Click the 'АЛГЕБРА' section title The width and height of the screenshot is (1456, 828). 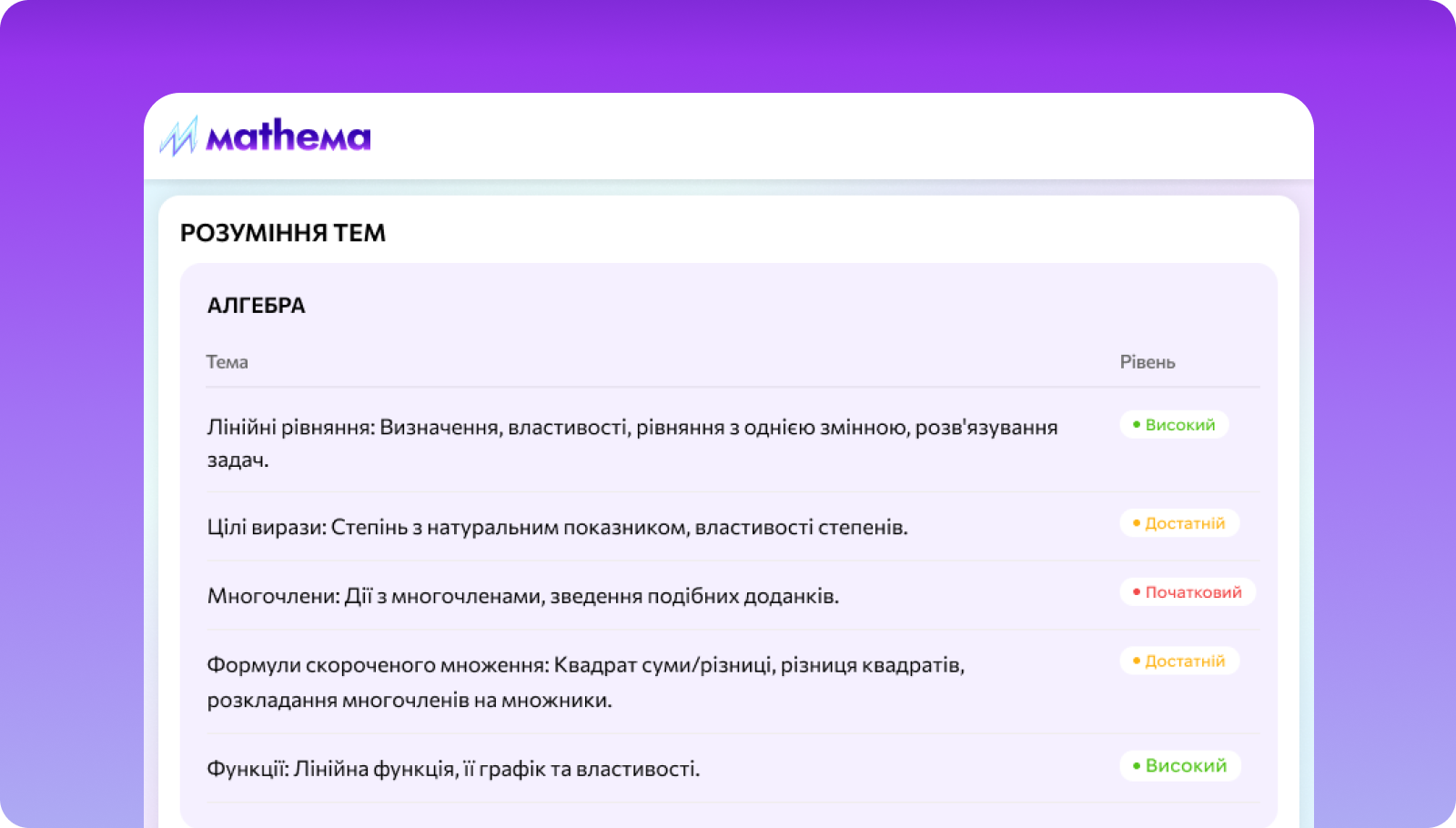(257, 306)
